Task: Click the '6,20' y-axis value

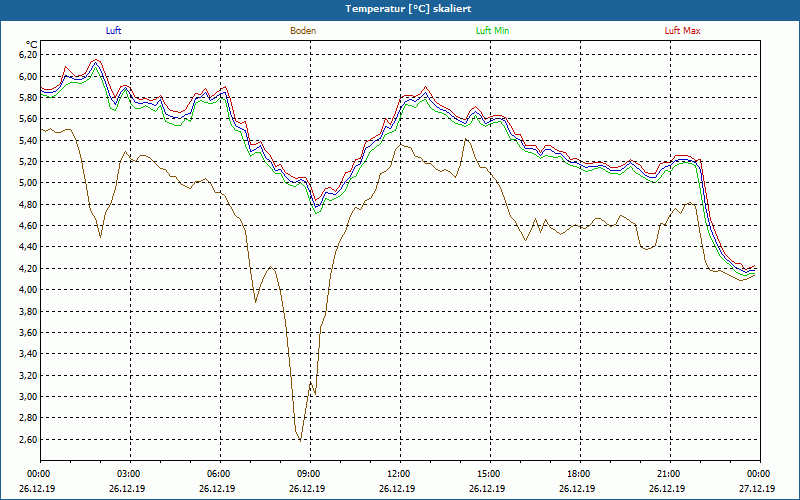Action: click(29, 55)
